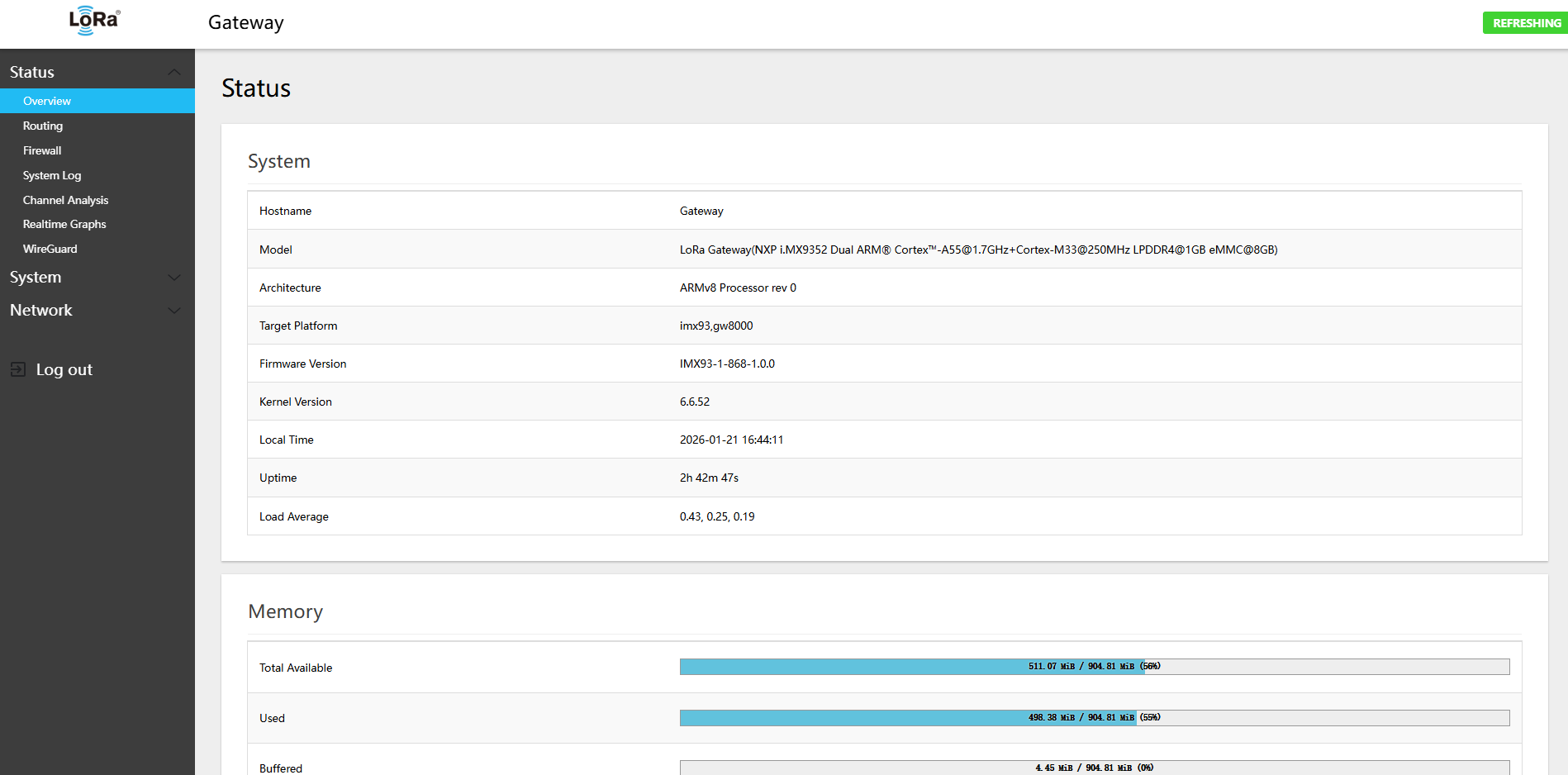The image size is (1568, 775).
Task: Click the Gateway header title
Action: (x=245, y=22)
